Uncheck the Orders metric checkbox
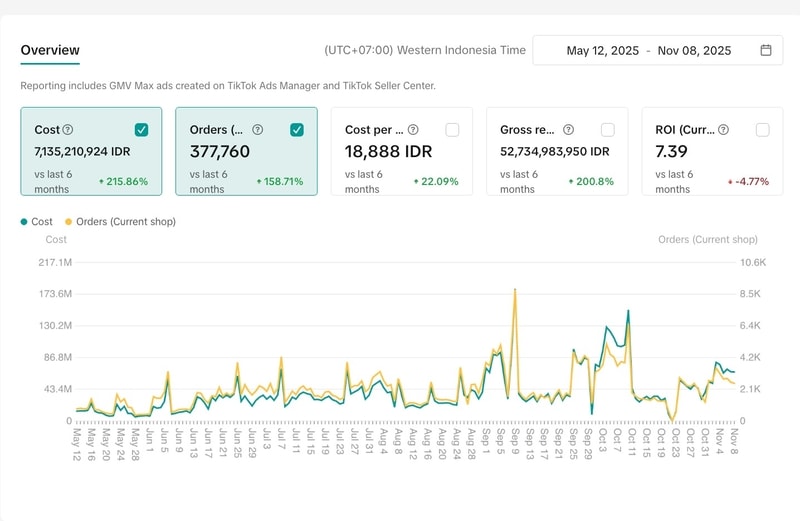 click(297, 130)
